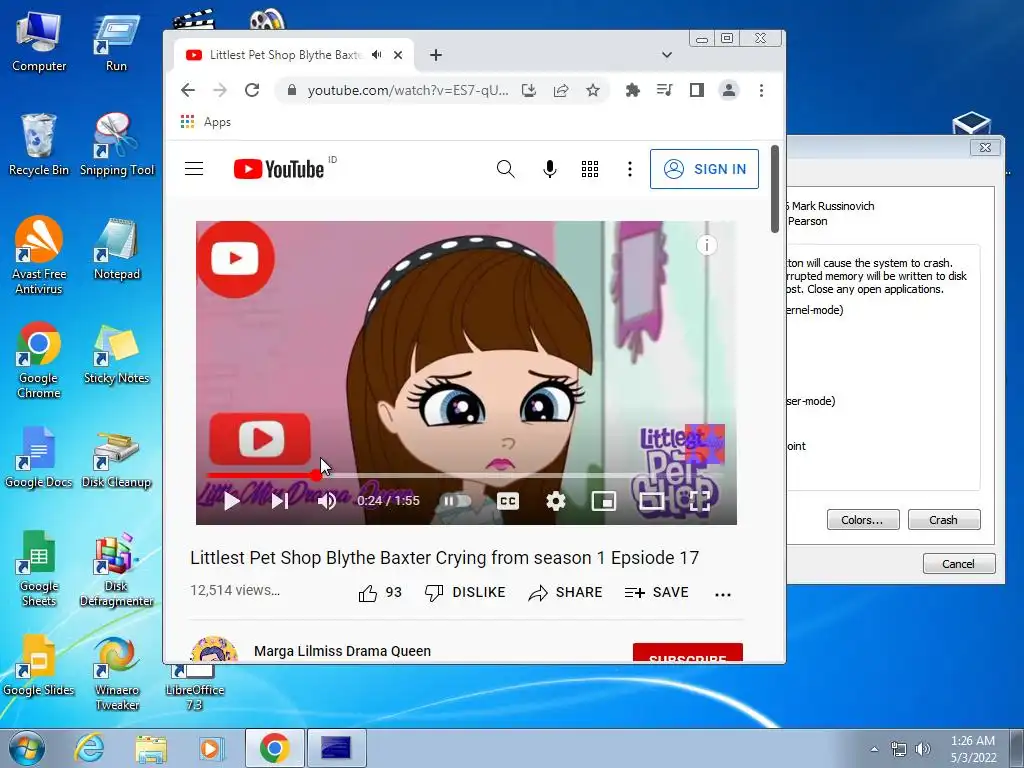Click Colors button in background dialog
1024x768 pixels.
[863, 520]
